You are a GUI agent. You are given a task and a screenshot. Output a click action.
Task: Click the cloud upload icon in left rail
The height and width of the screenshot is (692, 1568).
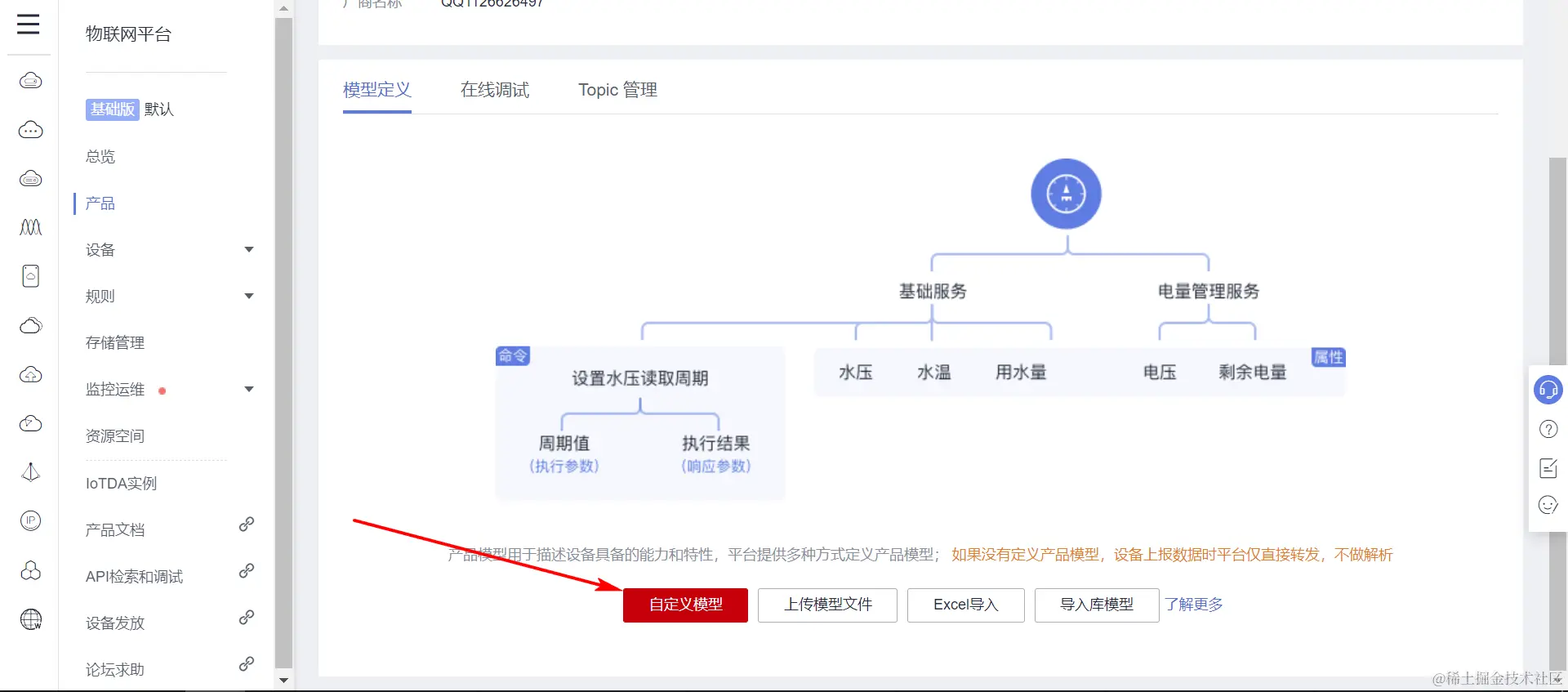coord(30,374)
